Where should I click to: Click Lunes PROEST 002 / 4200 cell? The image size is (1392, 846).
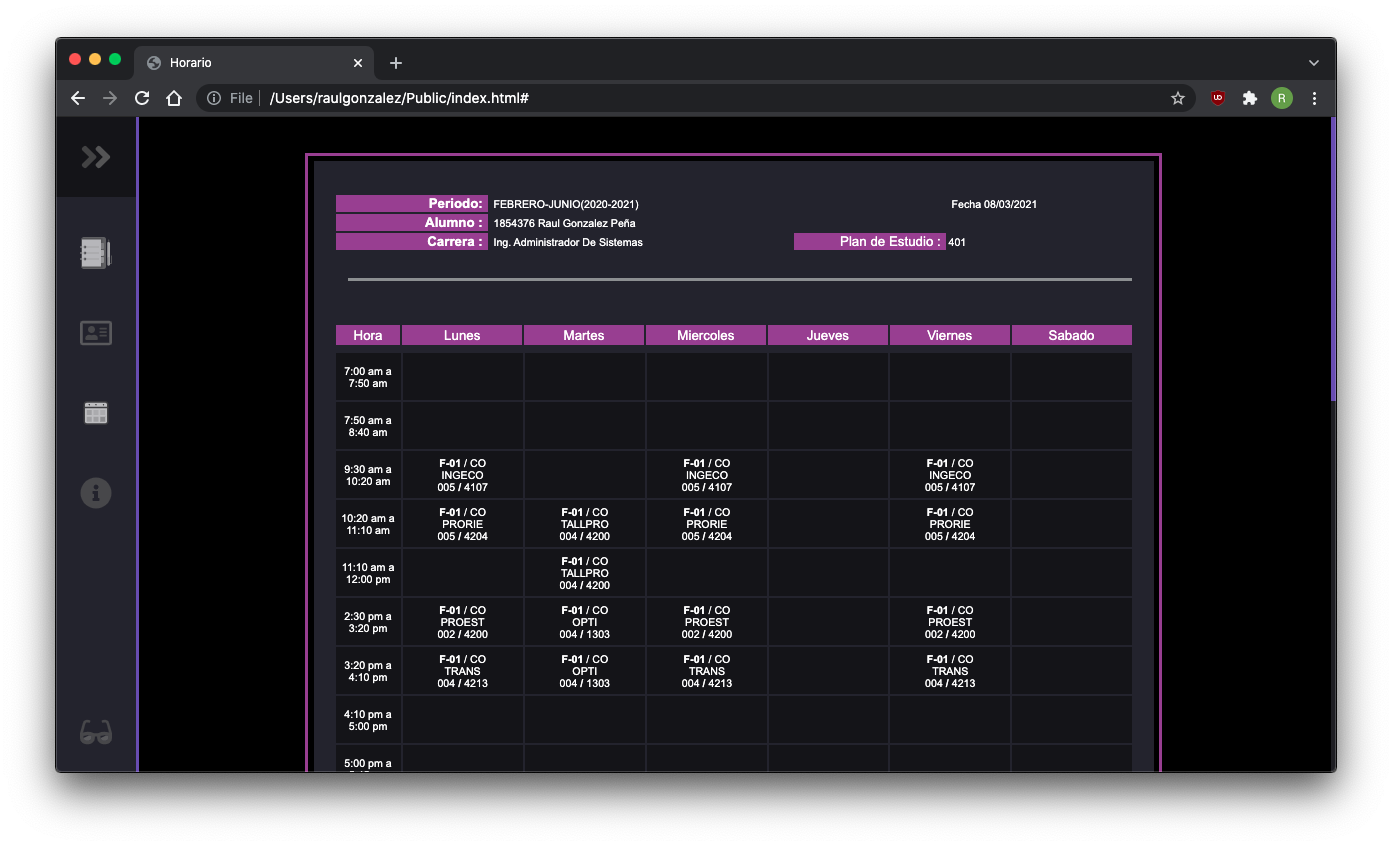[462, 622]
